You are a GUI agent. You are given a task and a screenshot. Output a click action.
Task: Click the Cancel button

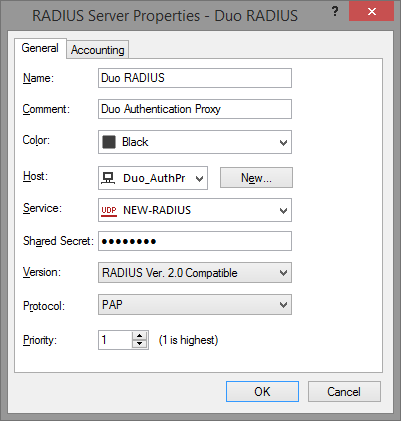point(344,392)
